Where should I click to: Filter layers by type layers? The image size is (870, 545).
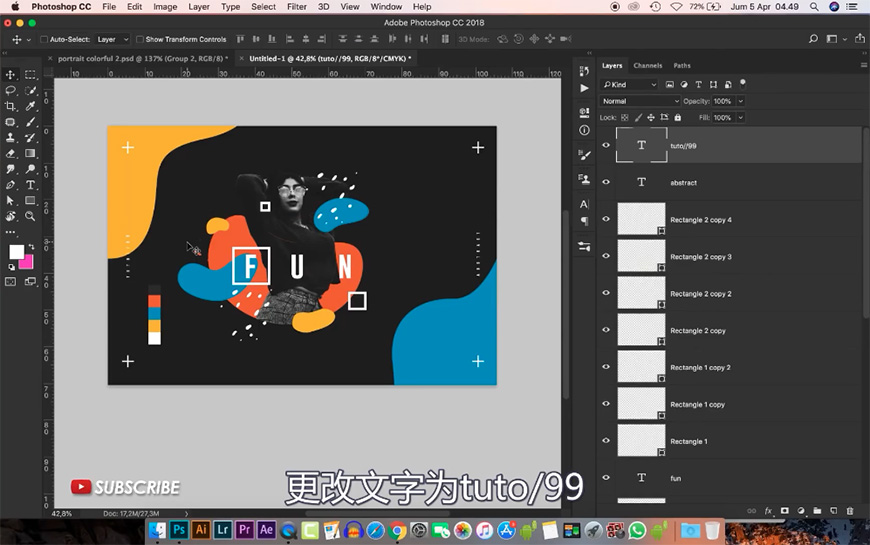[x=699, y=84]
